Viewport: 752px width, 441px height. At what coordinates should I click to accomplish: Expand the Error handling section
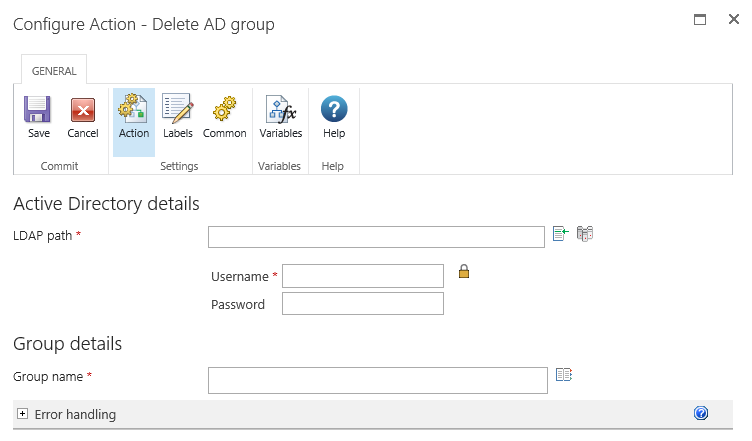point(22,414)
